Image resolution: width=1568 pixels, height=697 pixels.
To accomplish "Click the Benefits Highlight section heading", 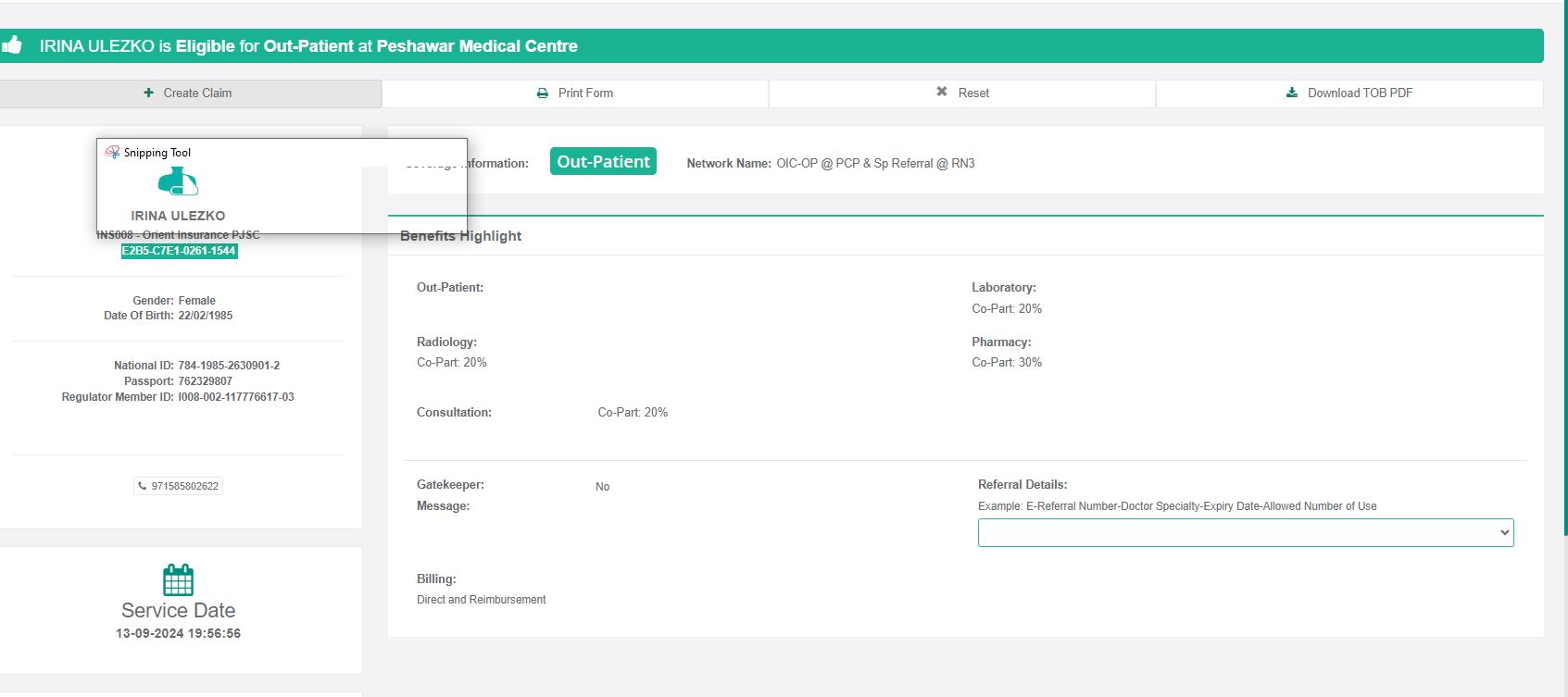I will 460,236.
